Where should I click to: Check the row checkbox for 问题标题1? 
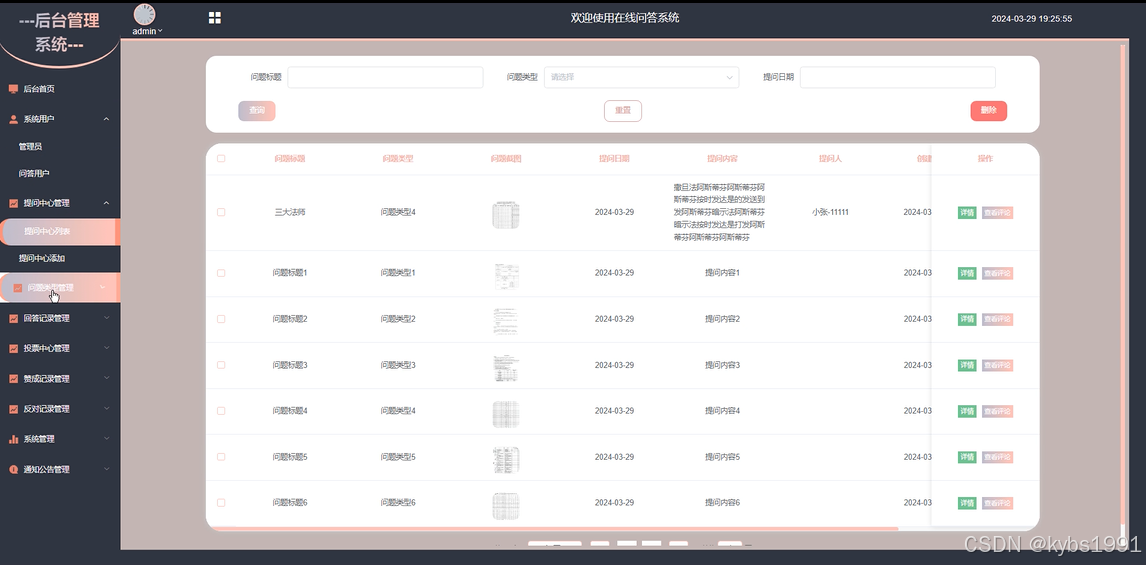click(x=221, y=273)
